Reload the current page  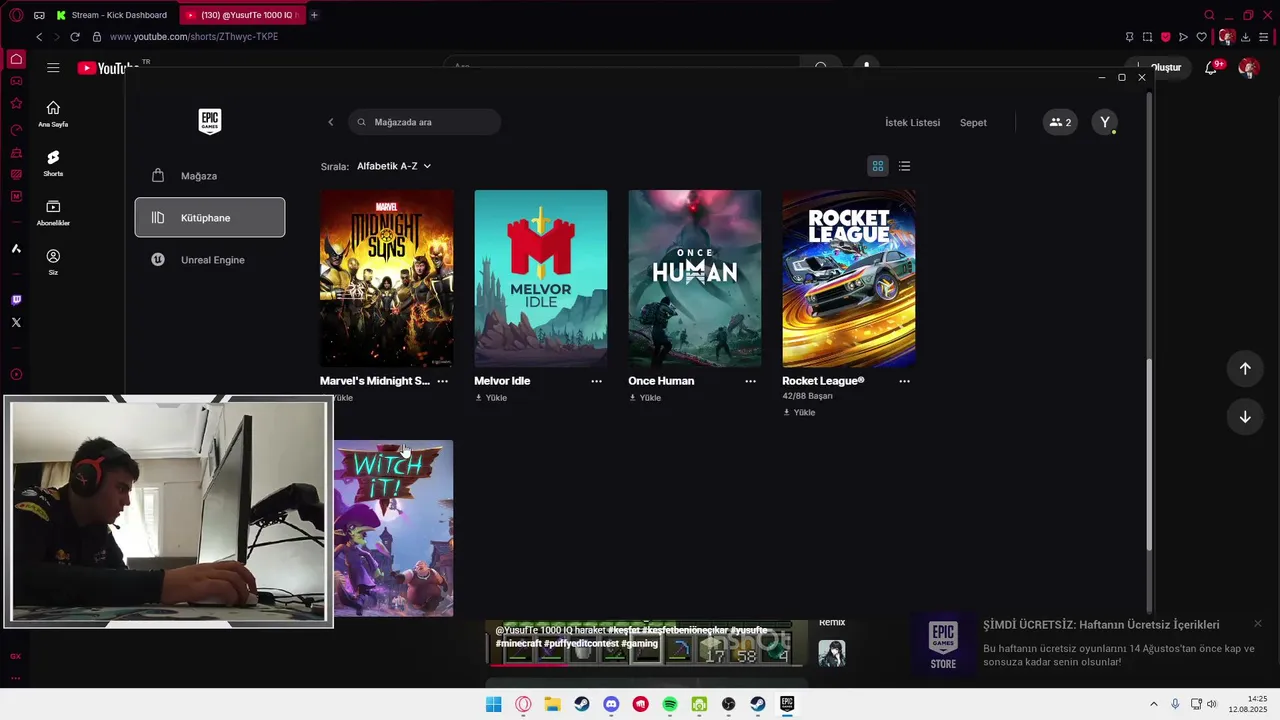point(74,37)
